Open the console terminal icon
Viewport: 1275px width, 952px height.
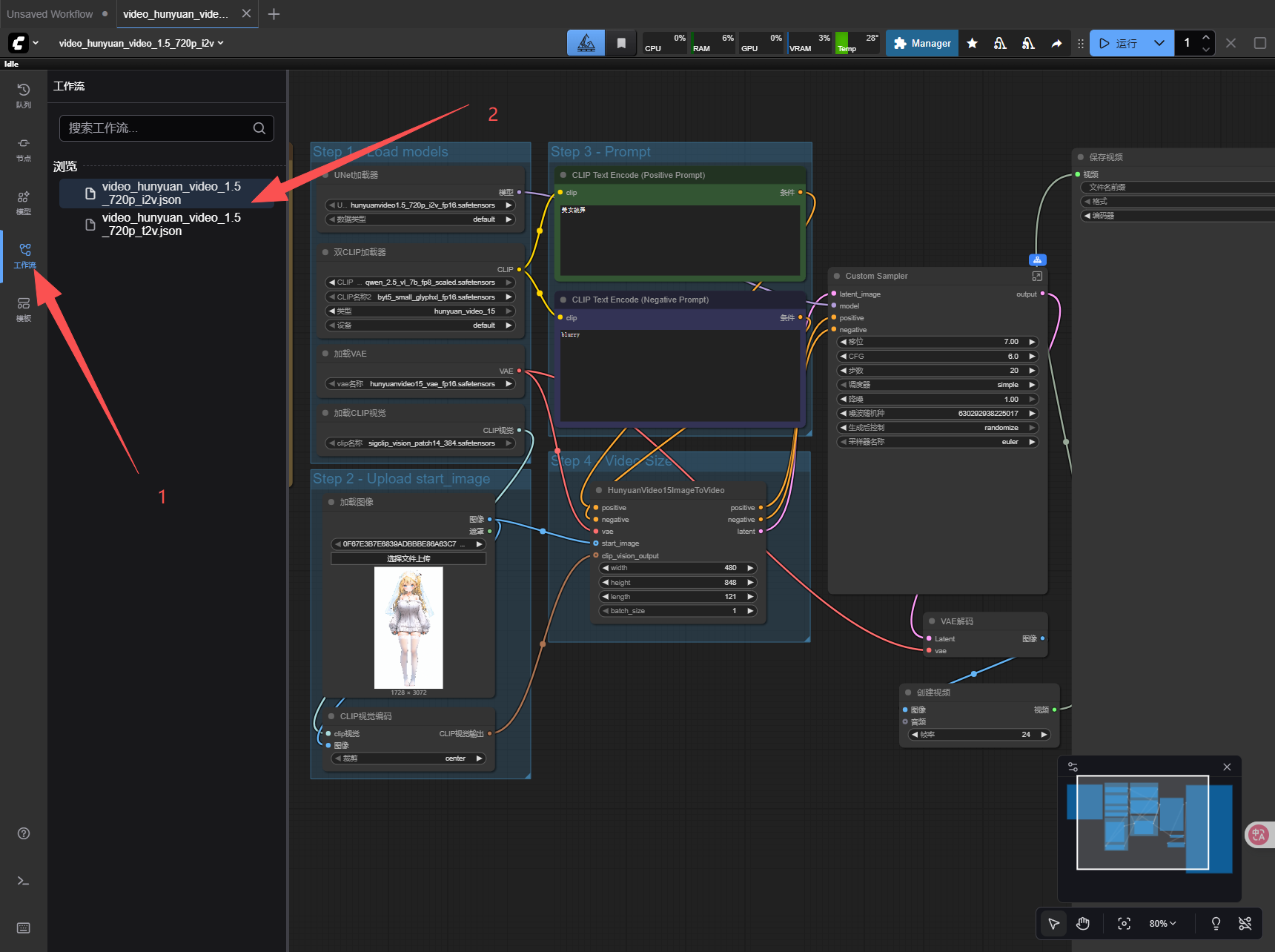24,881
